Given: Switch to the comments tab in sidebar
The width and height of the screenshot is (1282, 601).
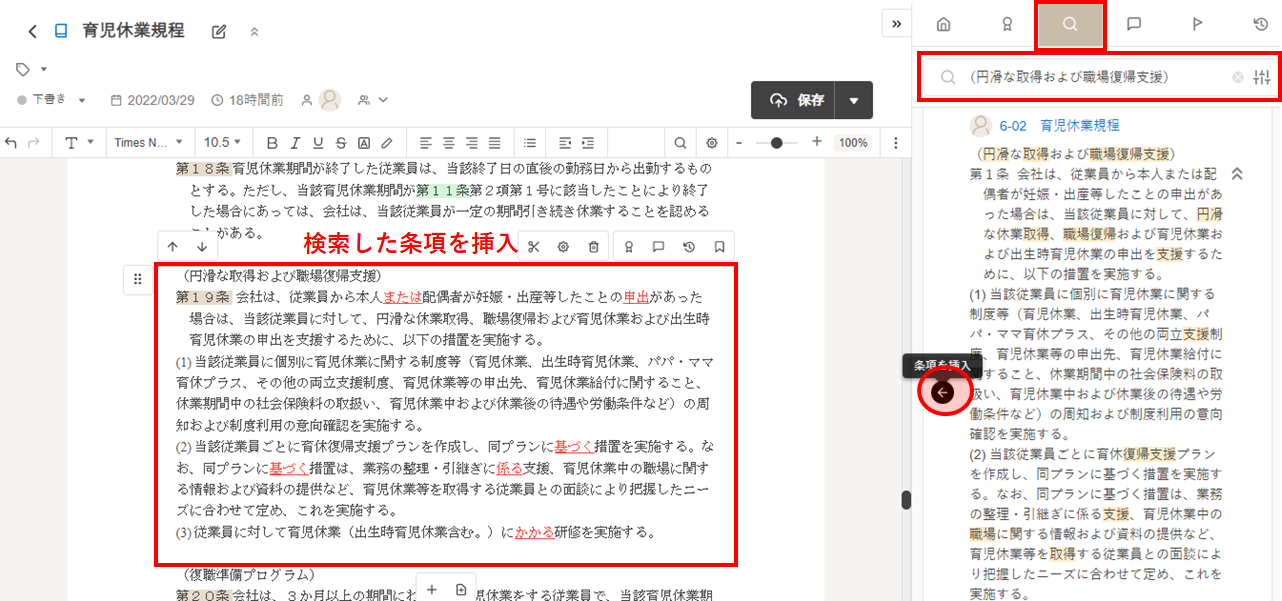Looking at the screenshot, I should pyautogui.click(x=1133, y=25).
